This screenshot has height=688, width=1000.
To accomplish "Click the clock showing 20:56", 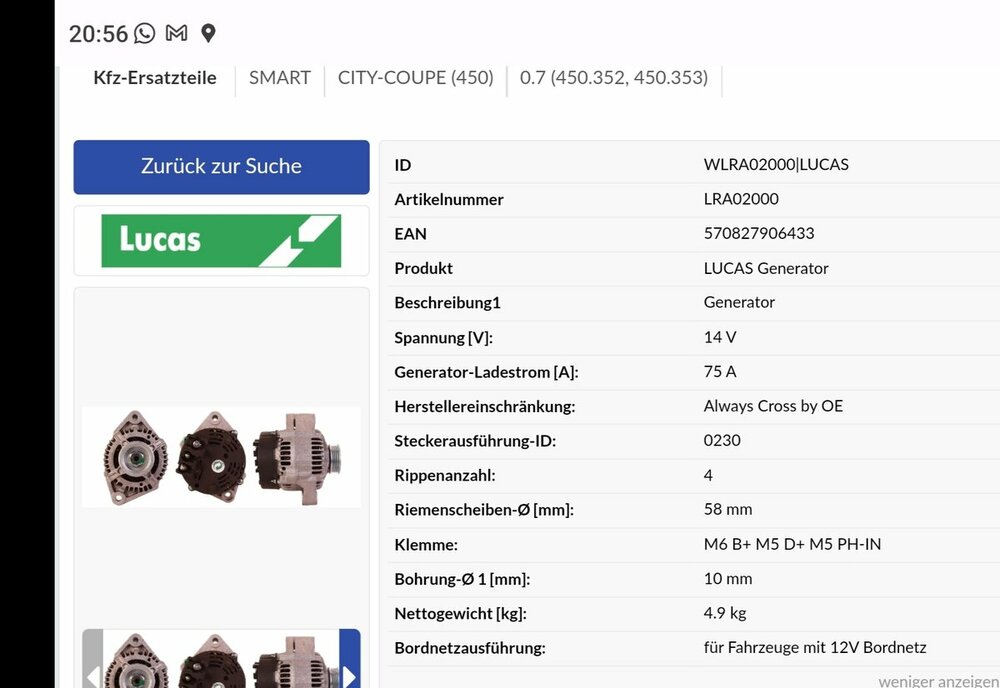I will tap(98, 34).
